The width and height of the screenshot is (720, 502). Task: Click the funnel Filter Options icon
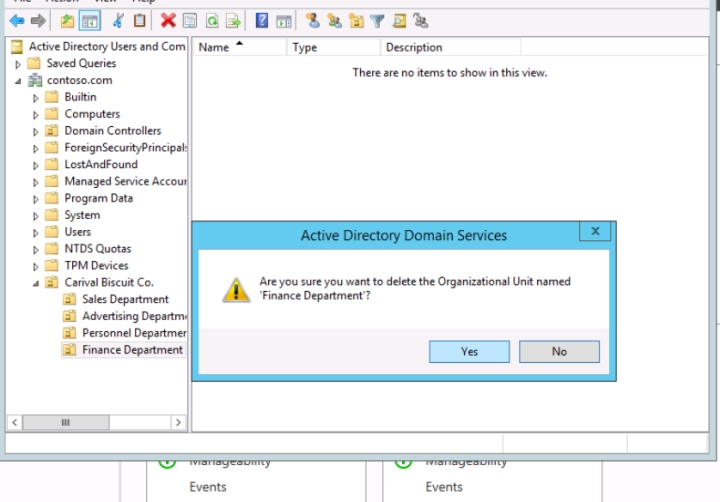[x=377, y=21]
